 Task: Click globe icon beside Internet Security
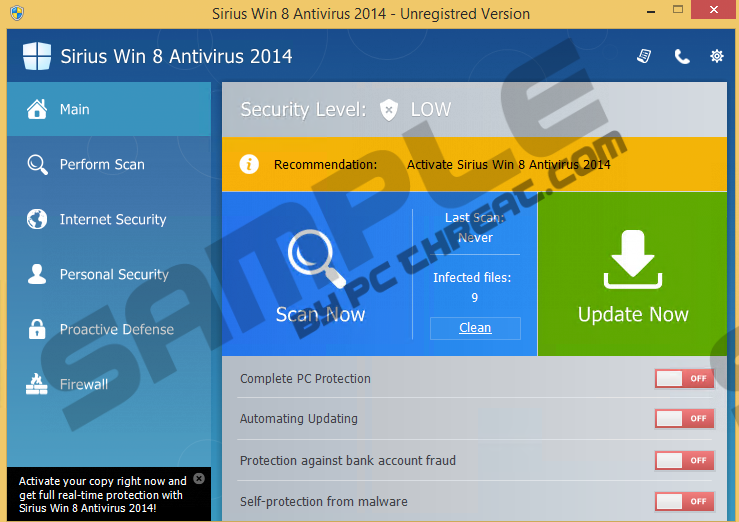[37, 219]
